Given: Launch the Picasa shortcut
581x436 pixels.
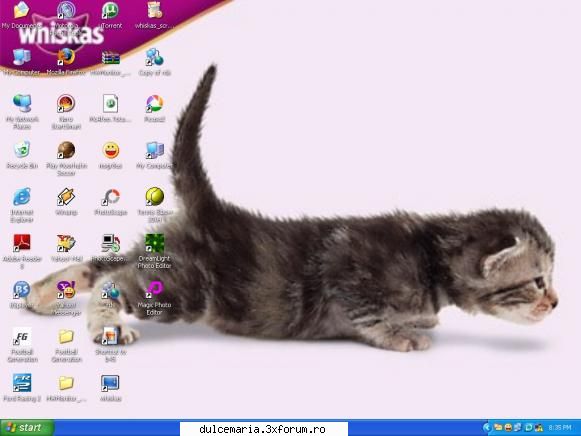Looking at the screenshot, I should tap(155, 103).
